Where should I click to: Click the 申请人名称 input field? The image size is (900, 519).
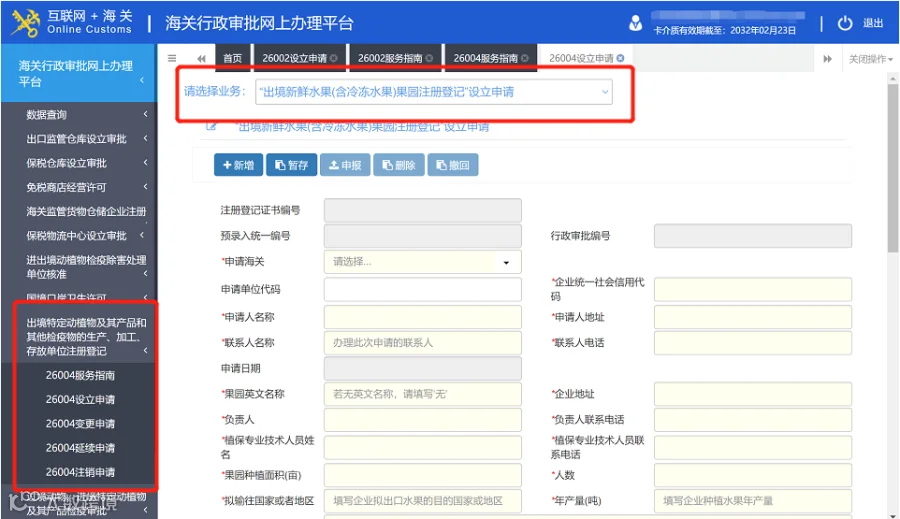coord(422,317)
